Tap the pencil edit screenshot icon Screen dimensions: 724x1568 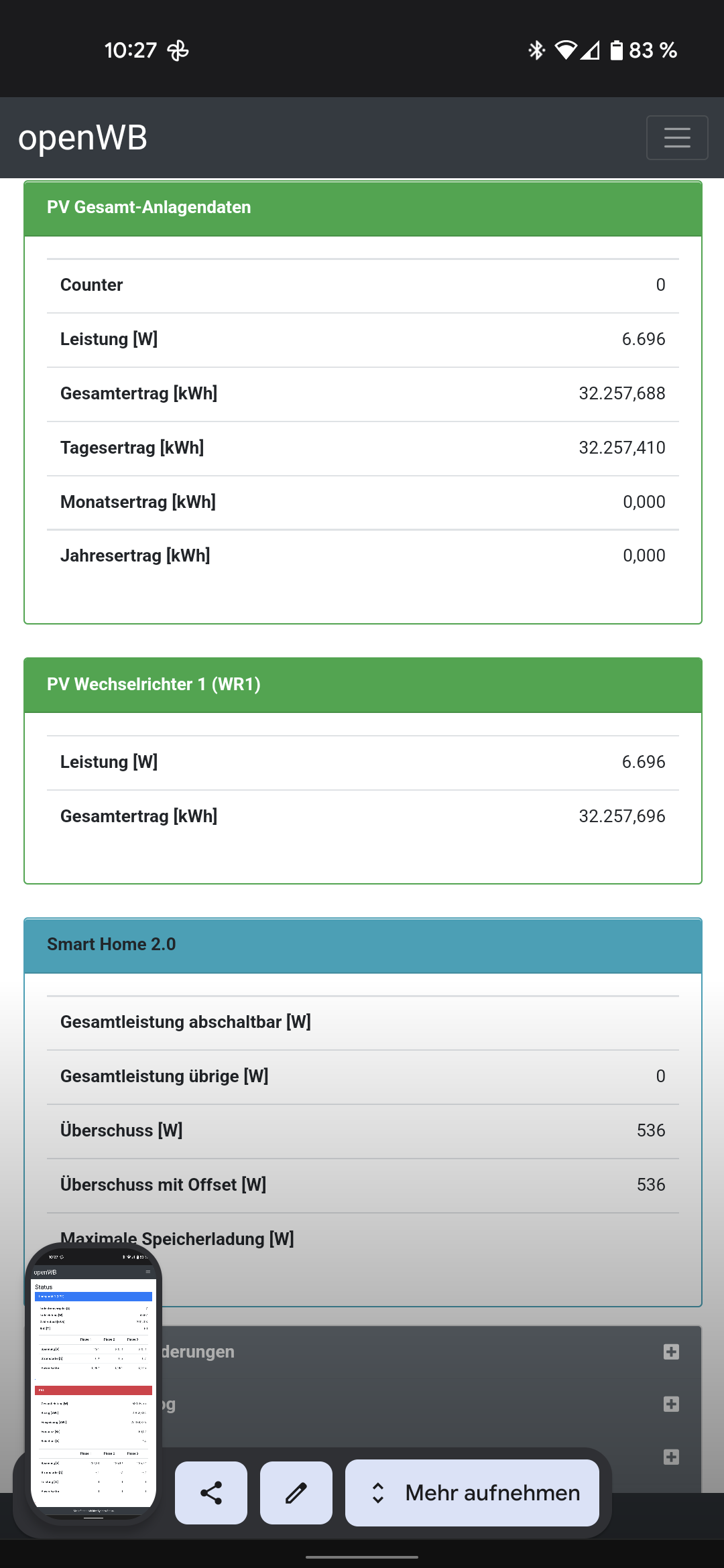(x=296, y=1493)
